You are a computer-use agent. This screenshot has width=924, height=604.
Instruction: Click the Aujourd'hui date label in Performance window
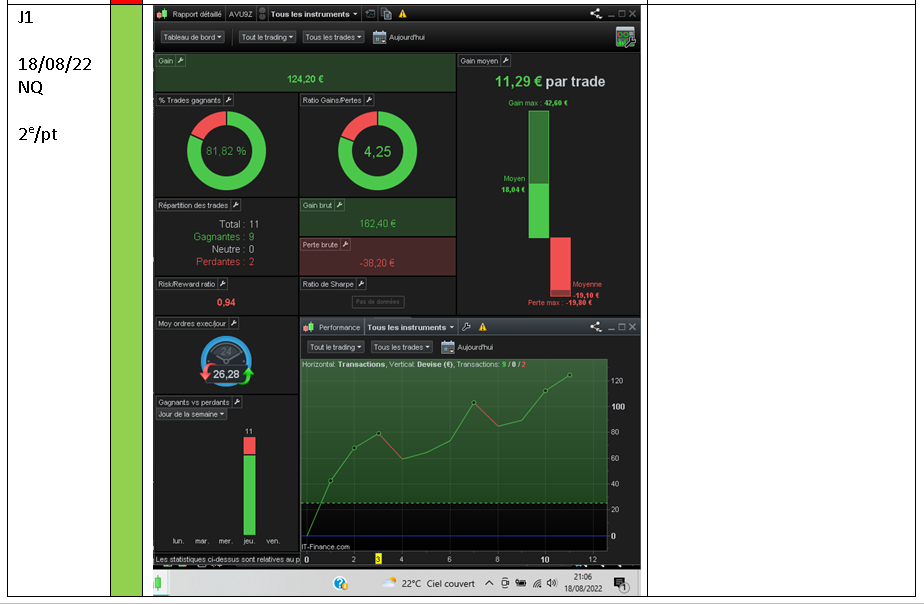point(475,347)
